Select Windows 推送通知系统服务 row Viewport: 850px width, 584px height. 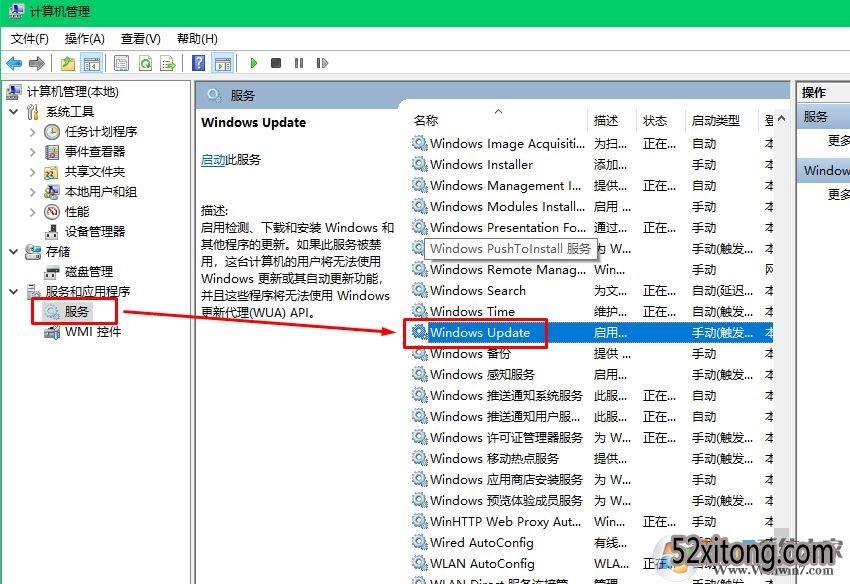click(591, 396)
